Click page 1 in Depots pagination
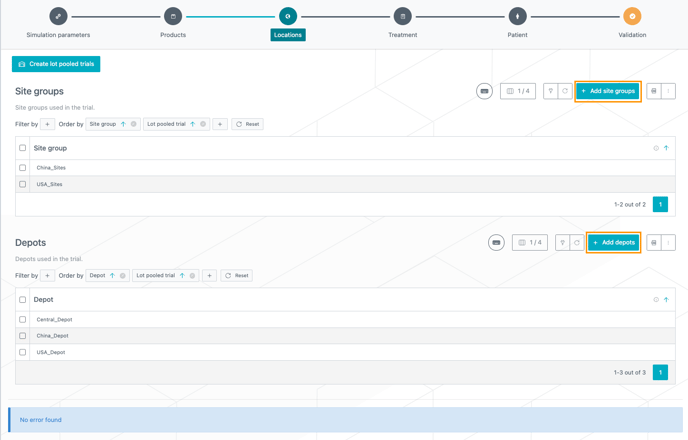Image resolution: width=688 pixels, height=440 pixels. pyautogui.click(x=660, y=372)
